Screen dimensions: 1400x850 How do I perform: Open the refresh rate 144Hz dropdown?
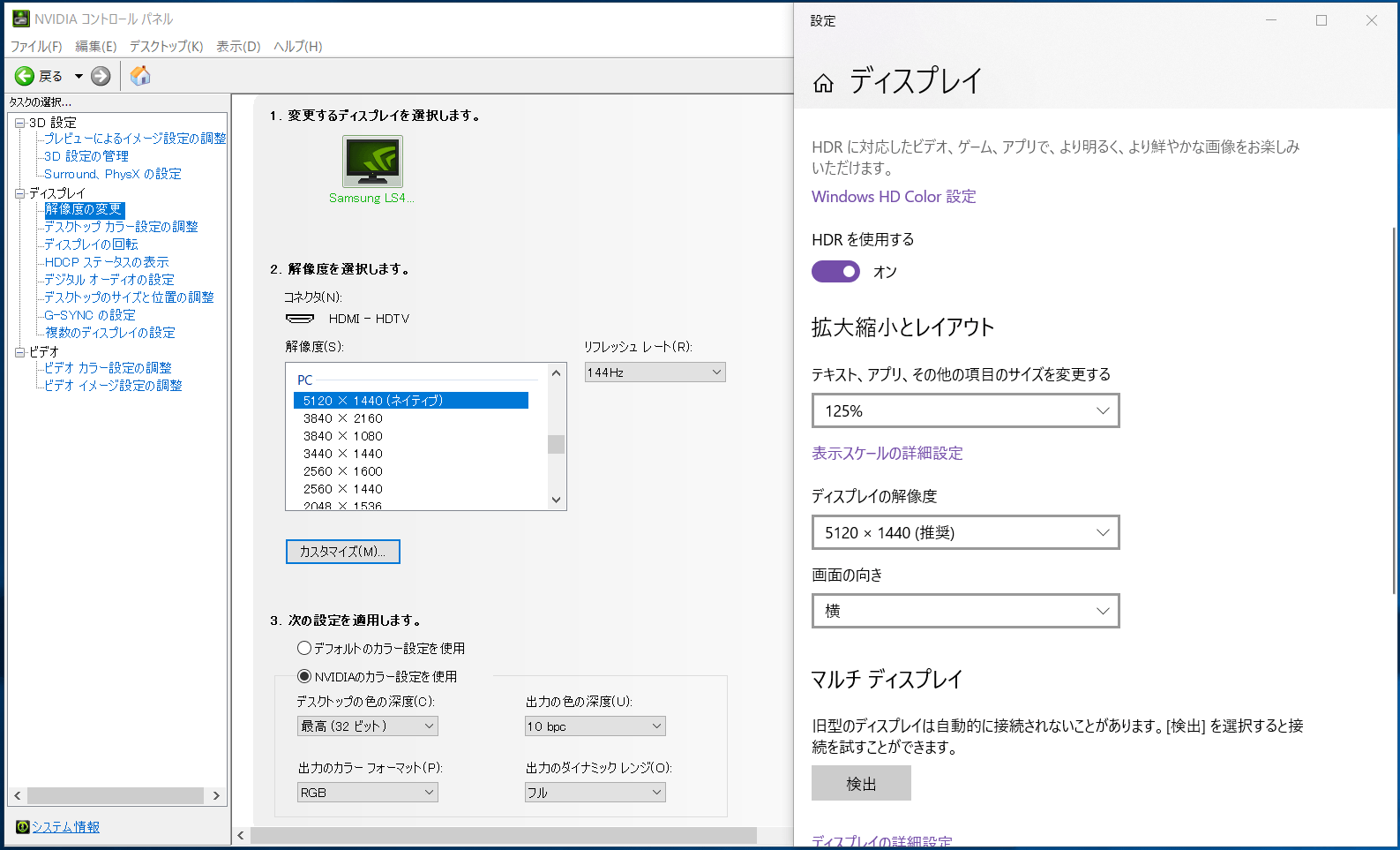point(655,372)
